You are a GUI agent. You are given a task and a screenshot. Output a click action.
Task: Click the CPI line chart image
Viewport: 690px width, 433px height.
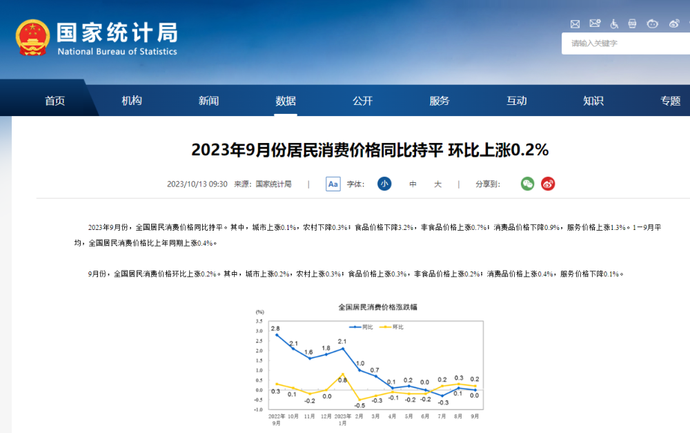(x=370, y=364)
